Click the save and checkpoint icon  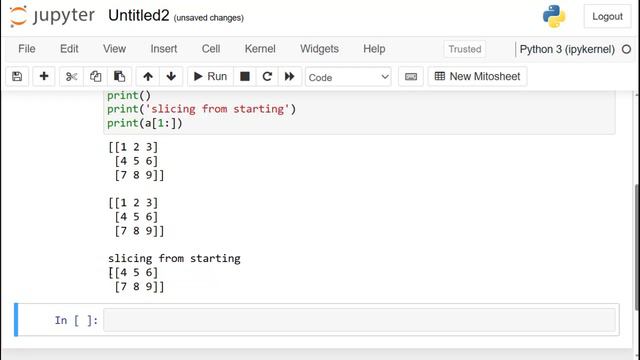(x=17, y=76)
